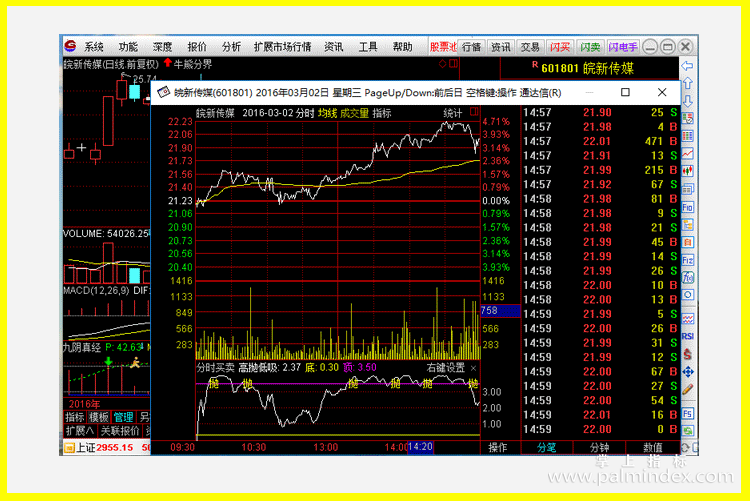Click the 闪电手 button
The image size is (750, 501).
[x=623, y=47]
